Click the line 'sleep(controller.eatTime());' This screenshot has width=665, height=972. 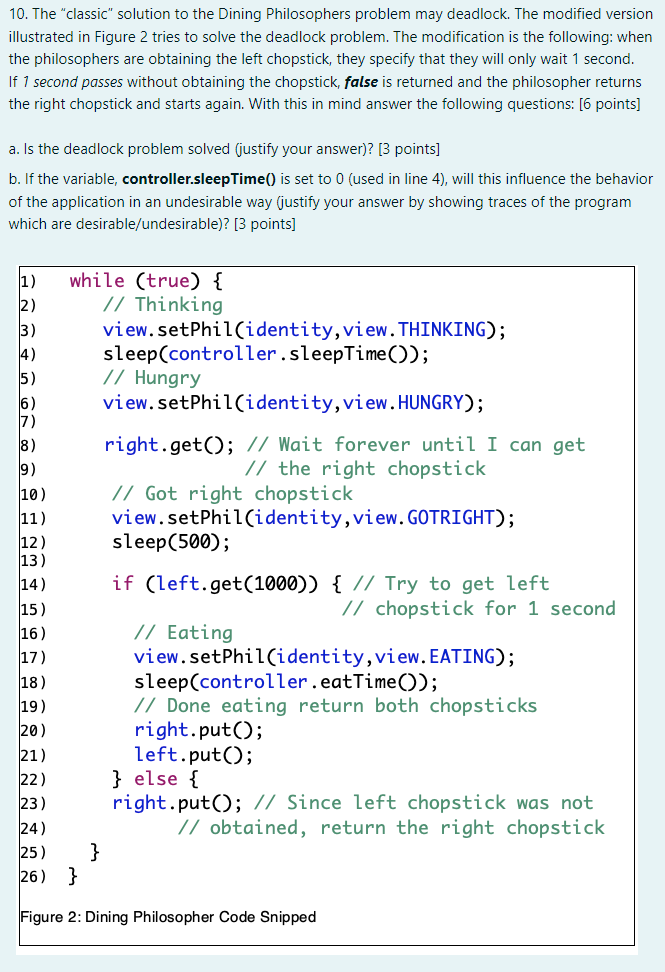coord(286,681)
